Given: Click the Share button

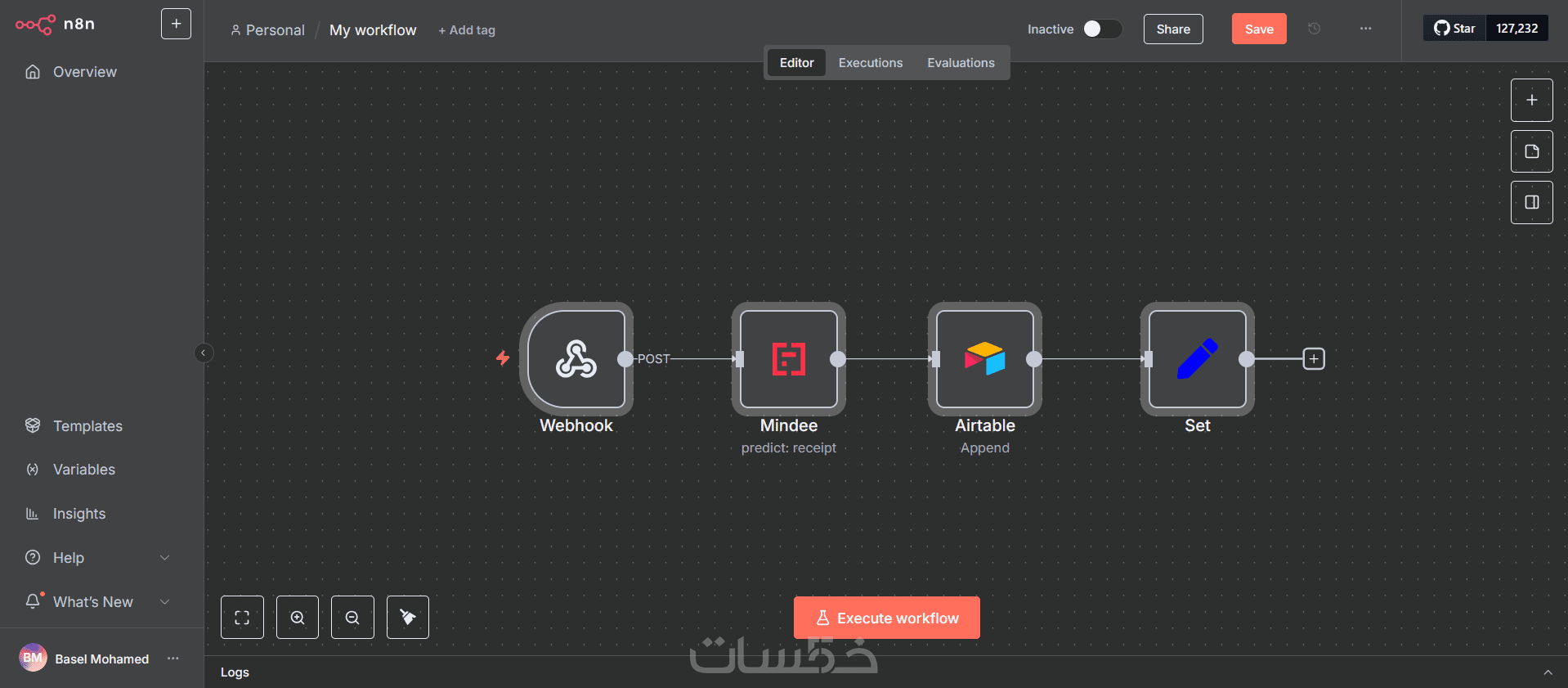Looking at the screenshot, I should pos(1173,29).
